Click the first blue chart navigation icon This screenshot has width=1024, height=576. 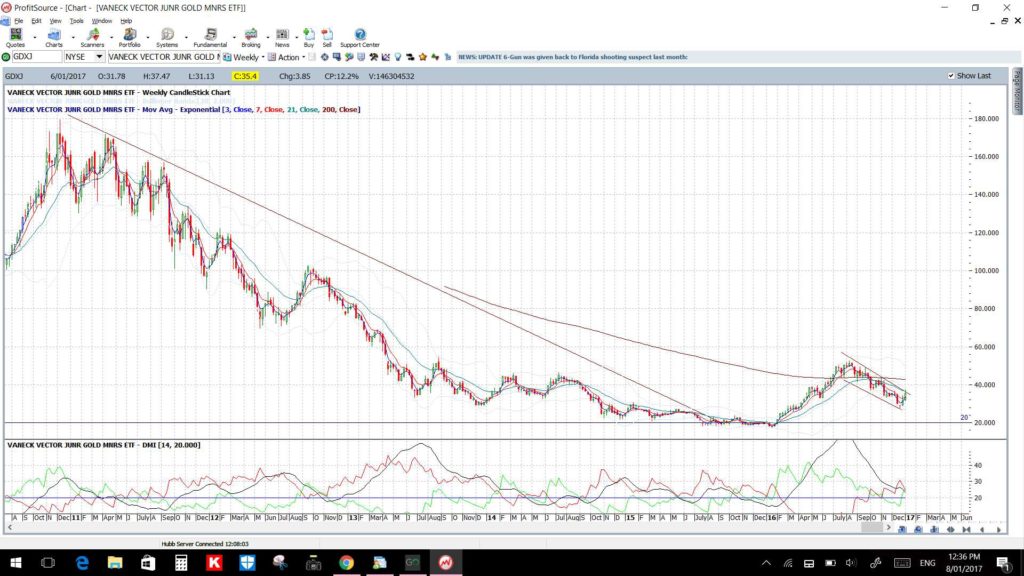(902, 530)
